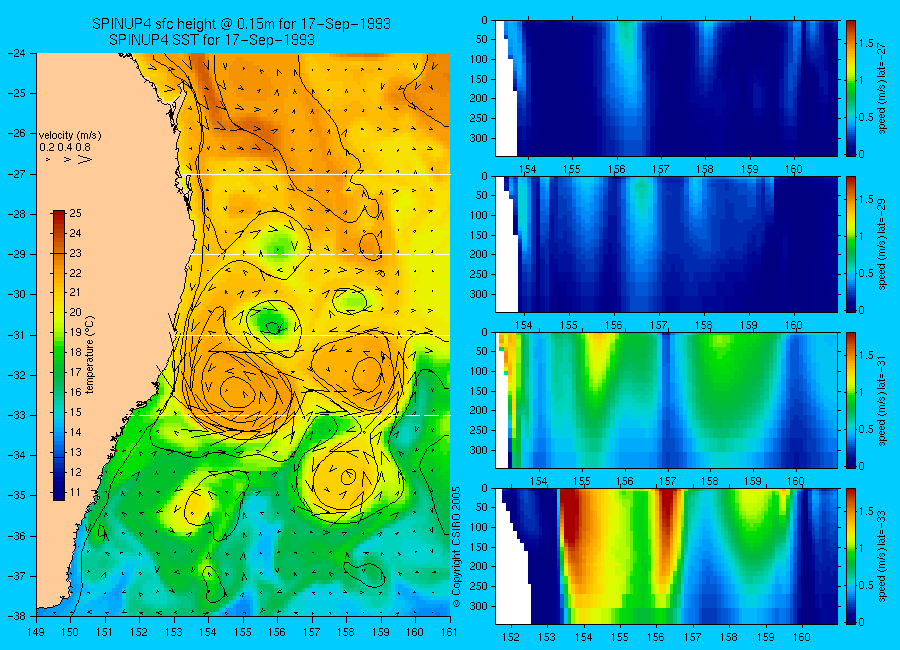Click the '25' tick on the temperature color bar
The height and width of the screenshot is (650, 900).
(x=75, y=213)
